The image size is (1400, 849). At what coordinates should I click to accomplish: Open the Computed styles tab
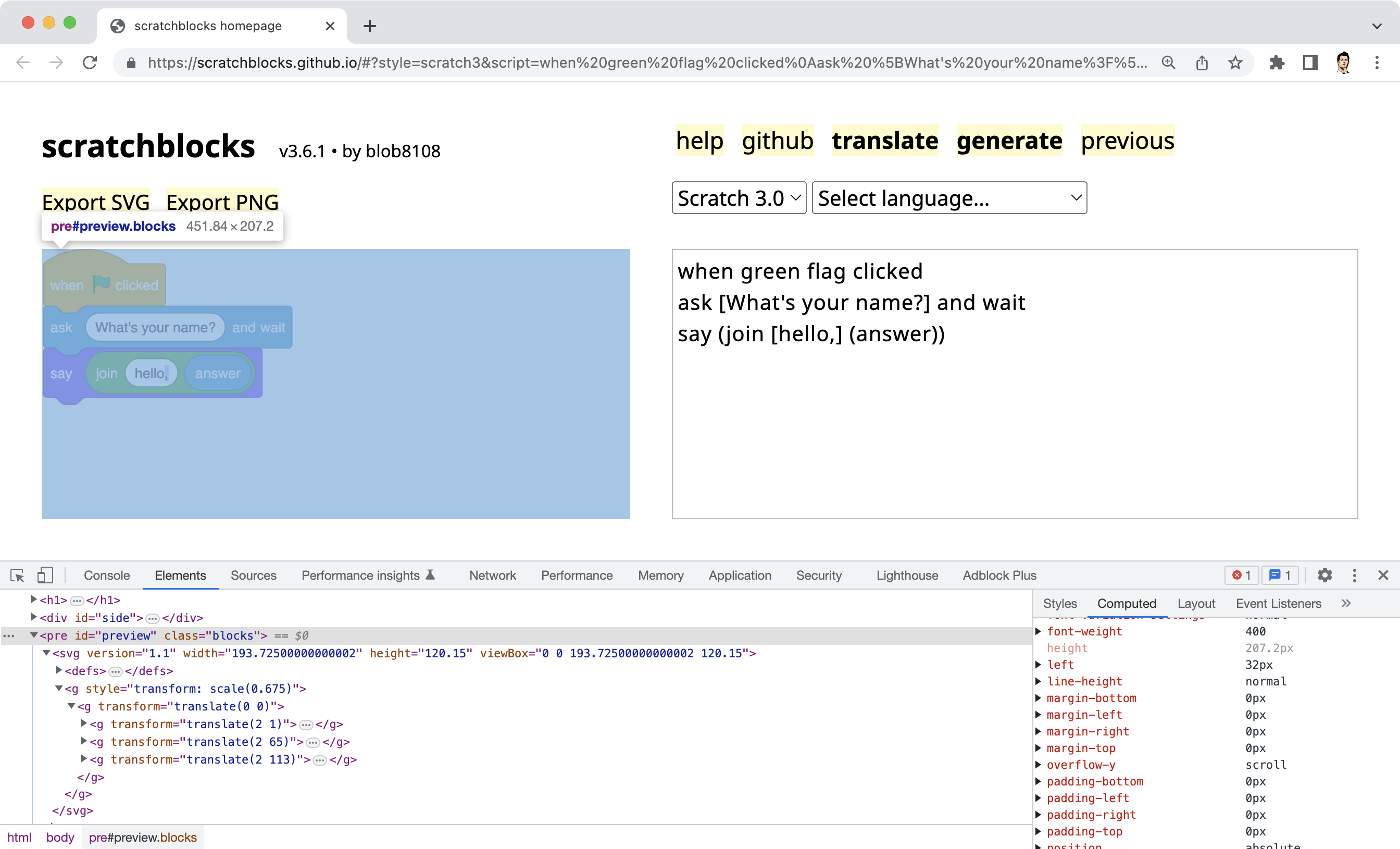[x=1127, y=604]
